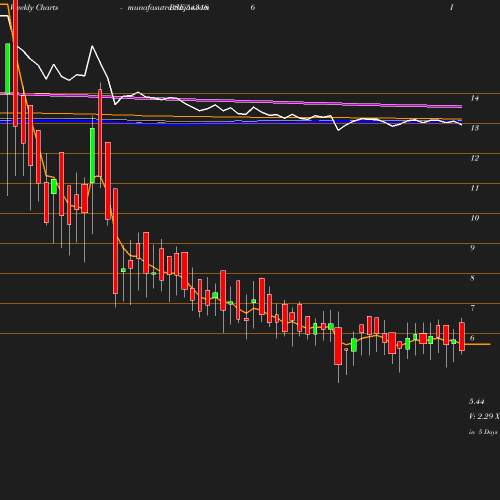Select the 9 price axis label
Viewport: 500px width, 500px height.
click(x=472, y=248)
